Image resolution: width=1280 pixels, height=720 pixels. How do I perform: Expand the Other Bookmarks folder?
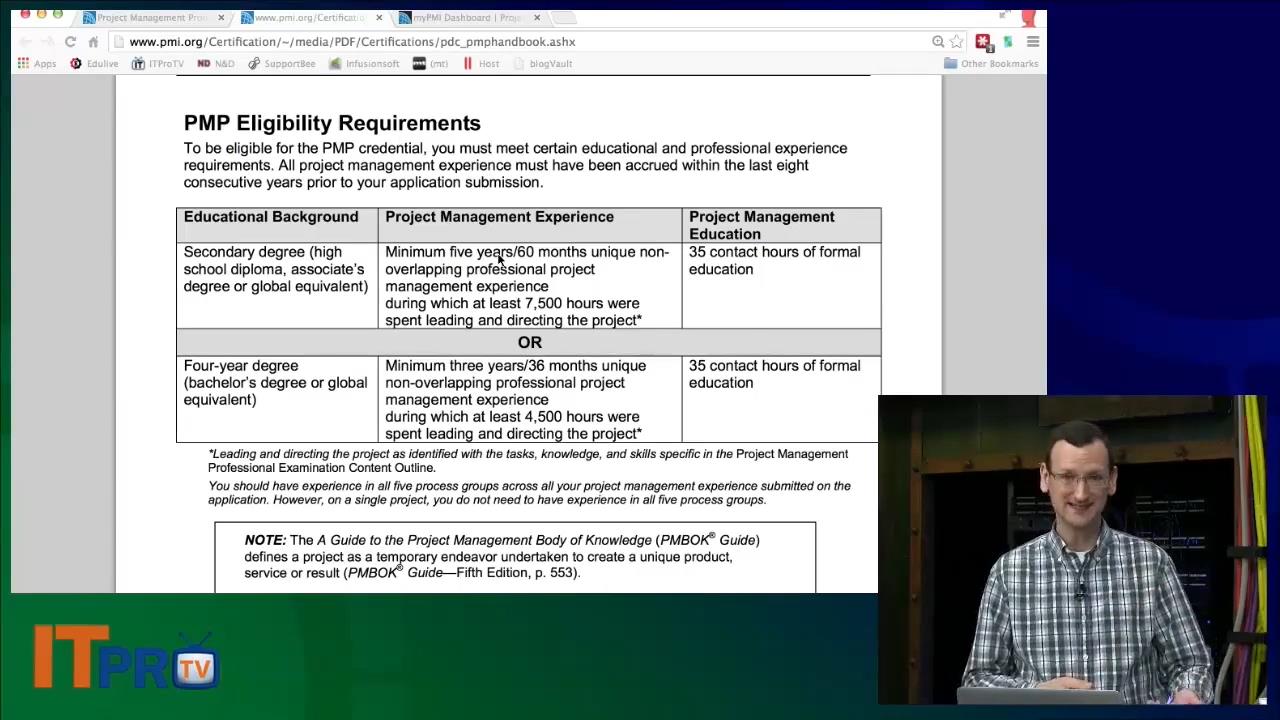(991, 64)
